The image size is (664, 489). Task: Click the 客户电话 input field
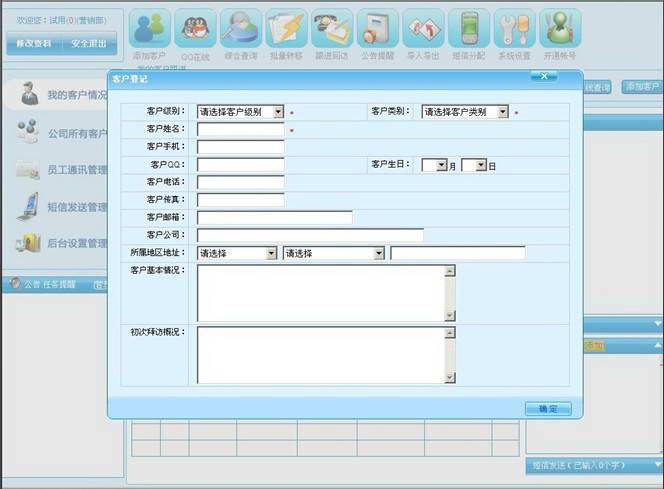click(241, 182)
